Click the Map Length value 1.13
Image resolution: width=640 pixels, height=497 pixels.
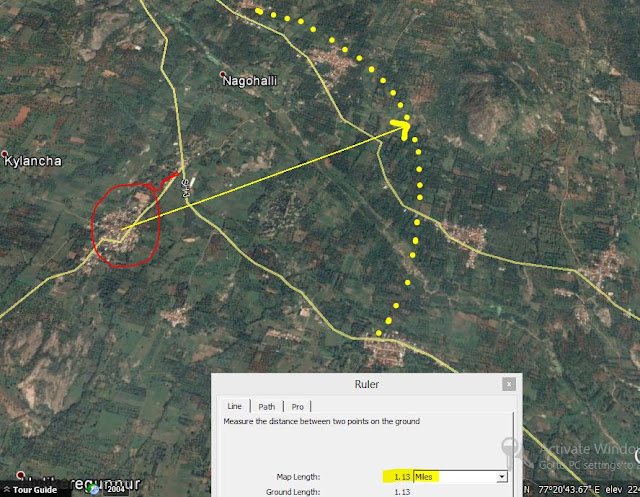[402, 477]
